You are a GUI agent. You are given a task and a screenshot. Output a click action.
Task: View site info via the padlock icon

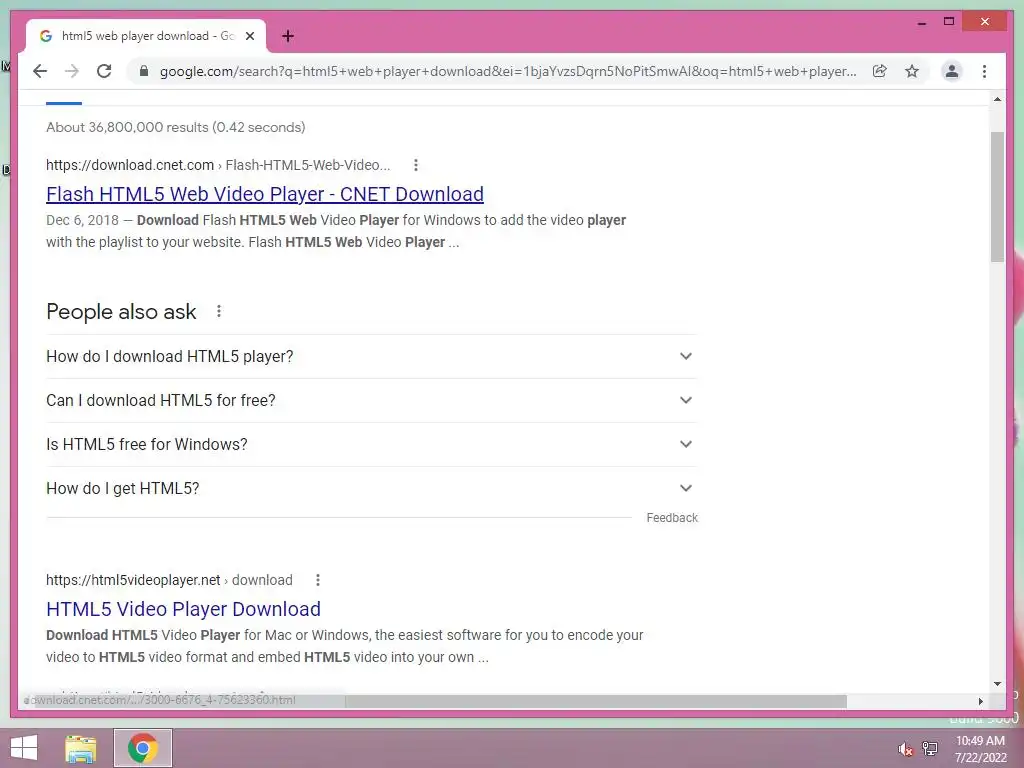[x=144, y=71]
